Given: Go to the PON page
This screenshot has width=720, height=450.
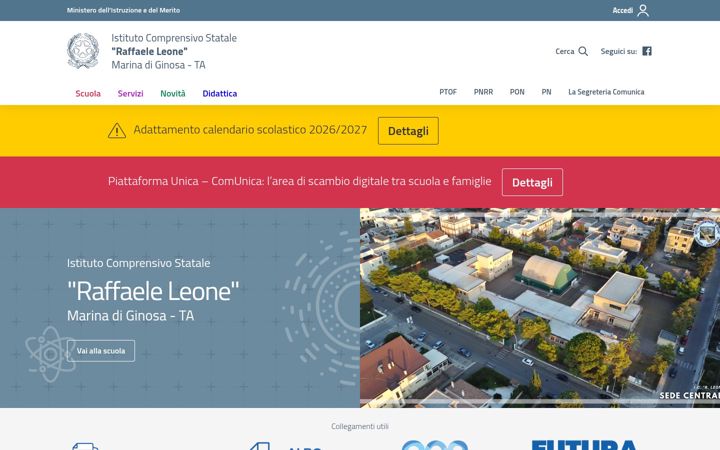Looking at the screenshot, I should (x=517, y=92).
